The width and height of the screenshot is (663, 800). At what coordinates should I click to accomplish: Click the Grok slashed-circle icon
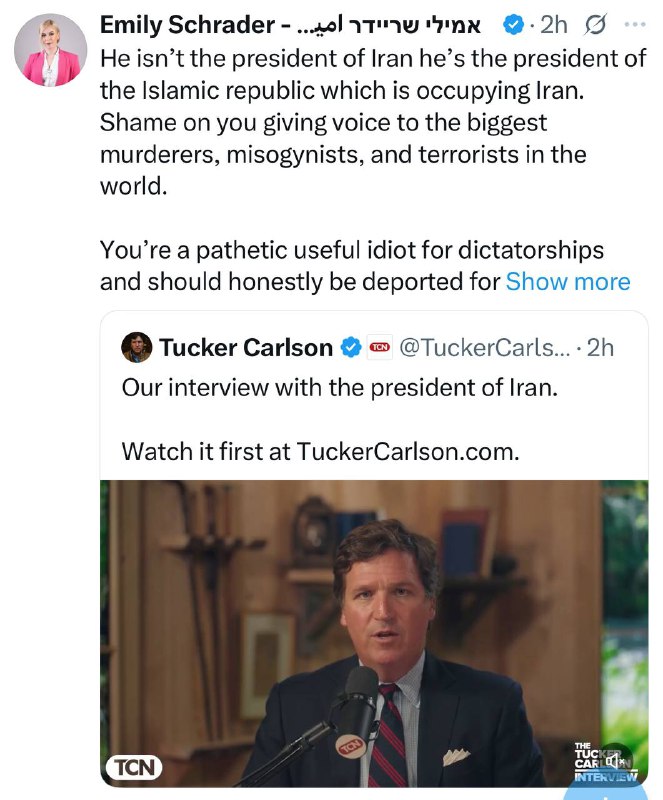(596, 25)
